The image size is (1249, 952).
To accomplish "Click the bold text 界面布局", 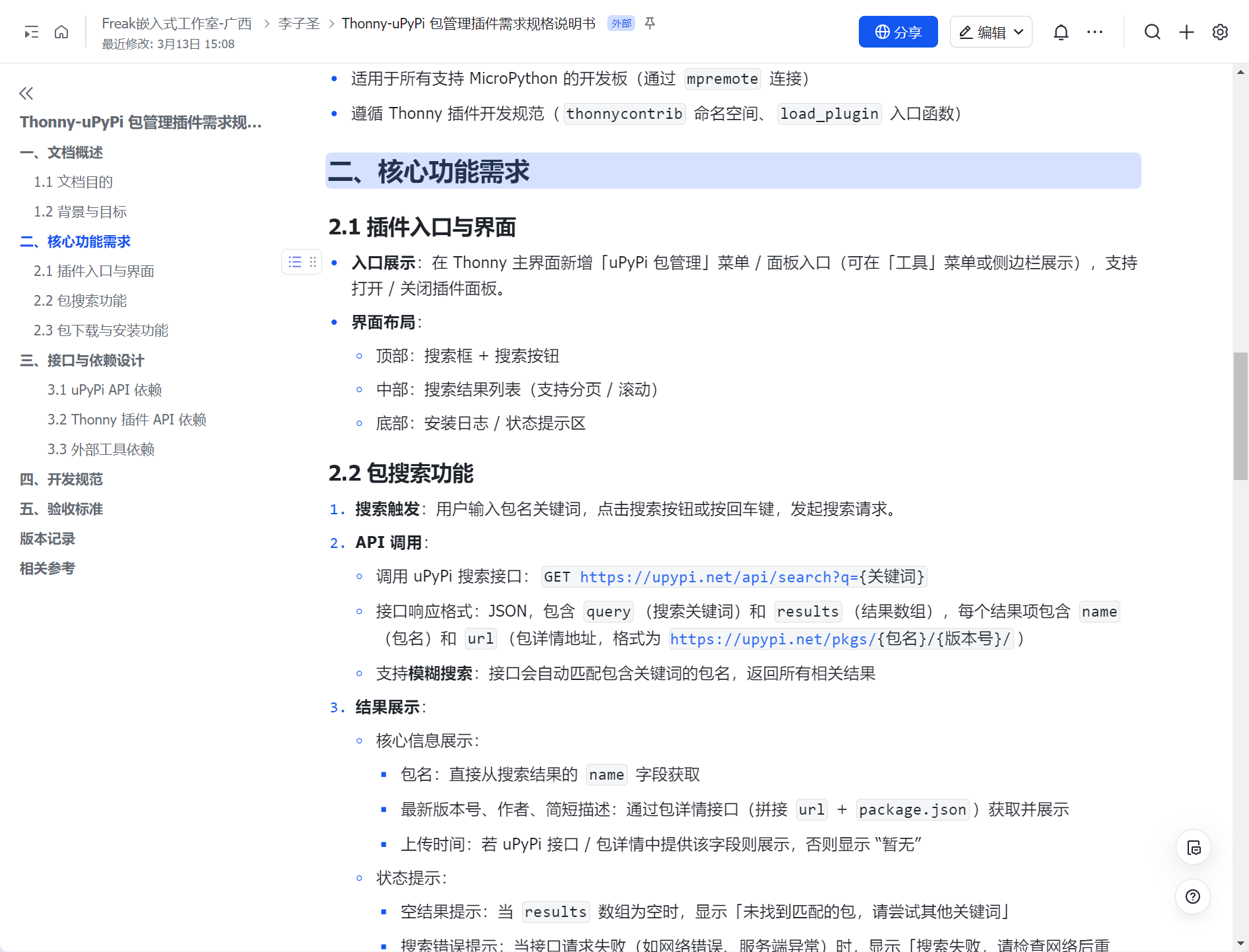I will pos(383,322).
